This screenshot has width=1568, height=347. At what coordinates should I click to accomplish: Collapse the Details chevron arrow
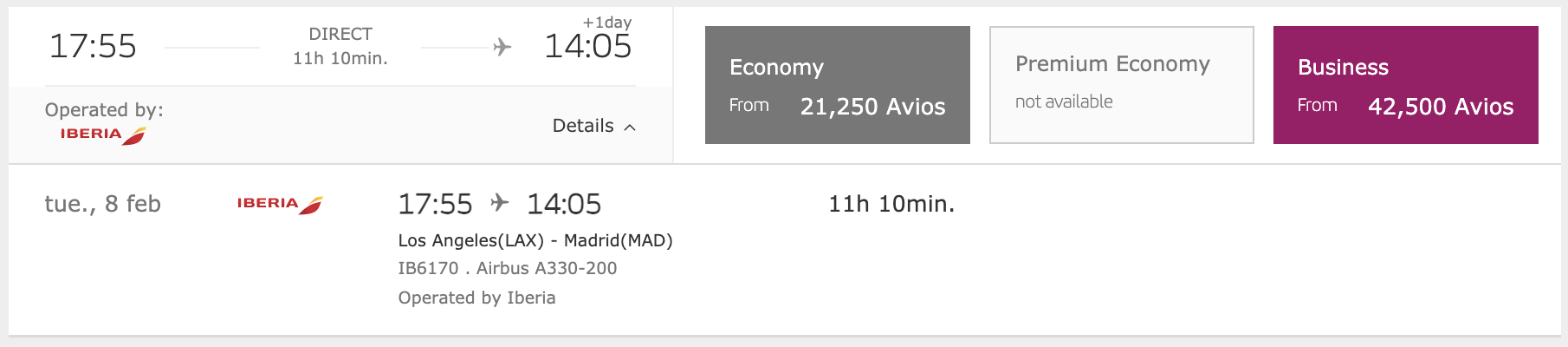coord(630,128)
